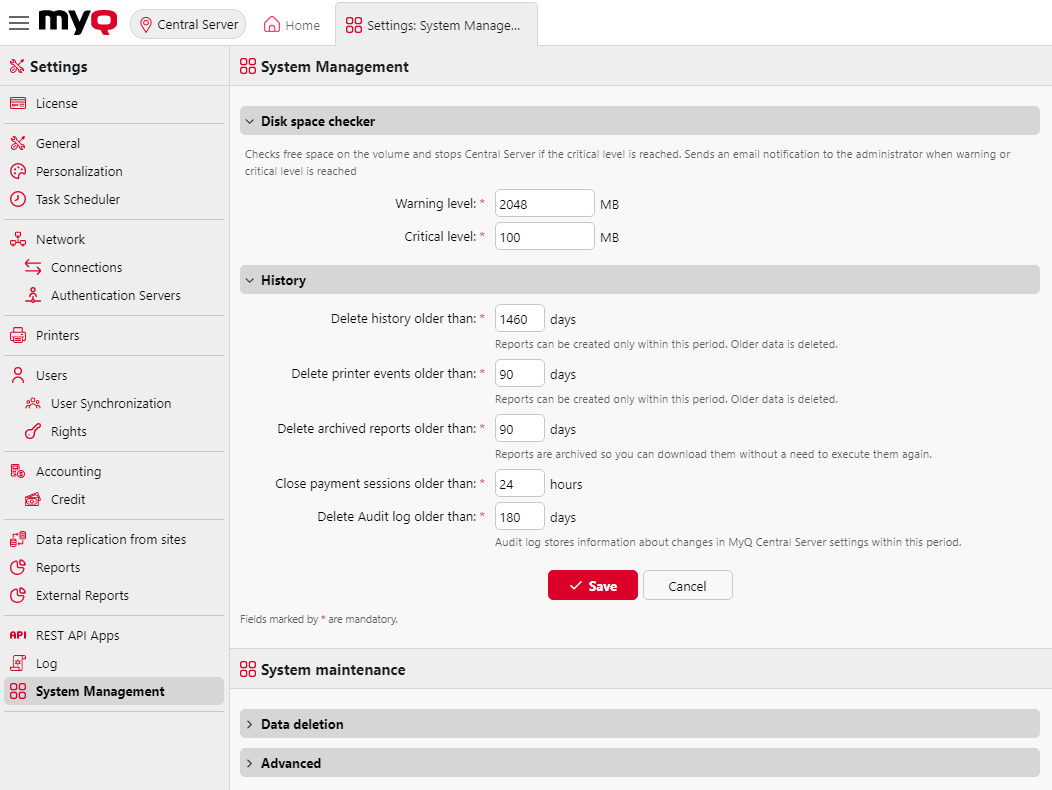Select the Settings: System Management tab
The image size is (1052, 790).
(x=437, y=24)
